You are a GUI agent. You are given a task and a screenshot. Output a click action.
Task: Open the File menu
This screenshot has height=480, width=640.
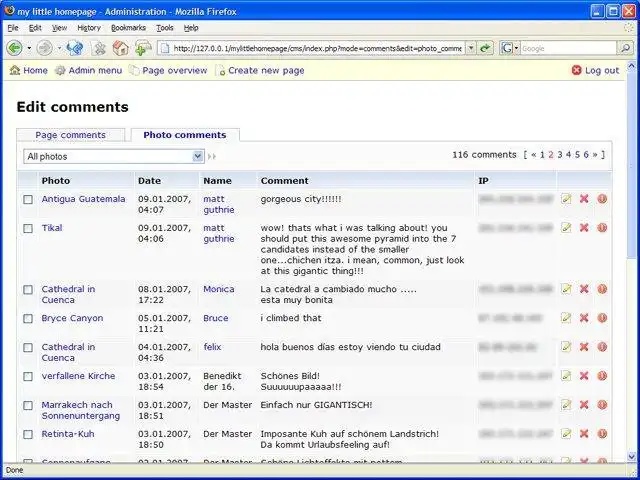point(13,28)
